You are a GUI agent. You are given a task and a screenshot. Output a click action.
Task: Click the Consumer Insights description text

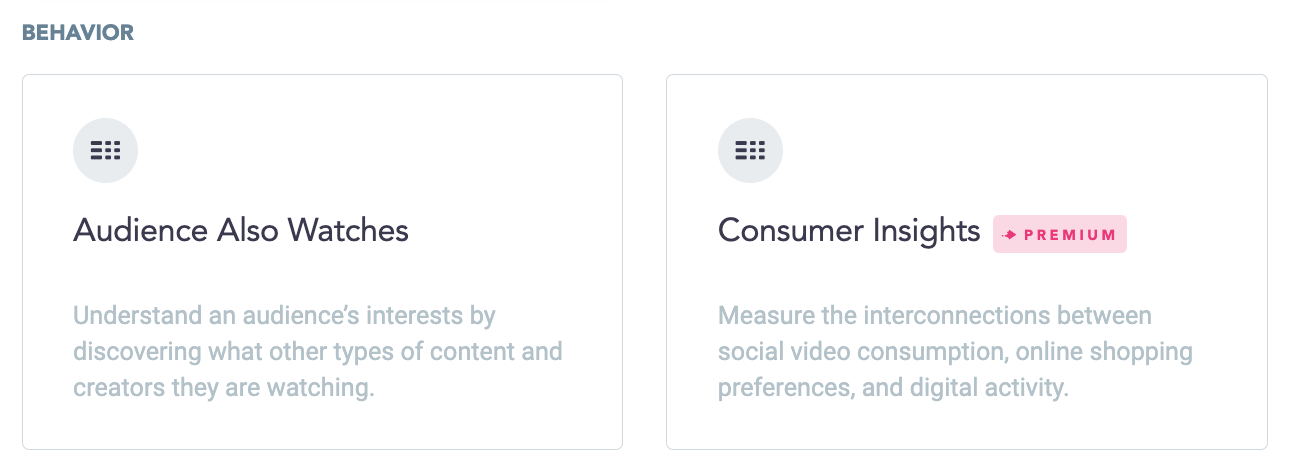point(955,352)
